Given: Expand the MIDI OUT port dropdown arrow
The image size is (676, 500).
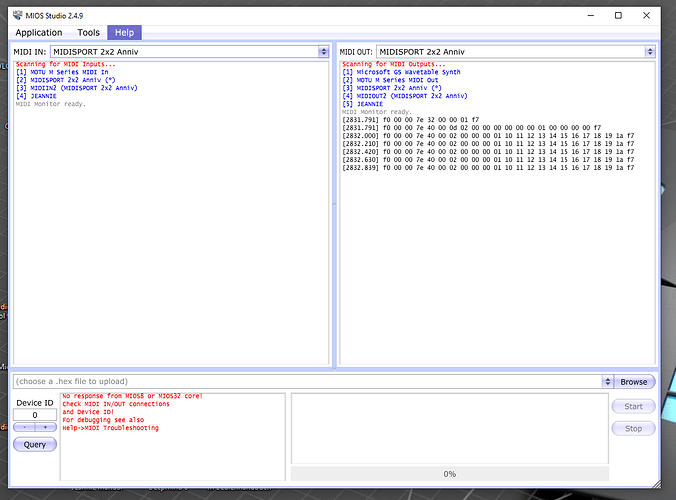Looking at the screenshot, I should click(x=650, y=52).
